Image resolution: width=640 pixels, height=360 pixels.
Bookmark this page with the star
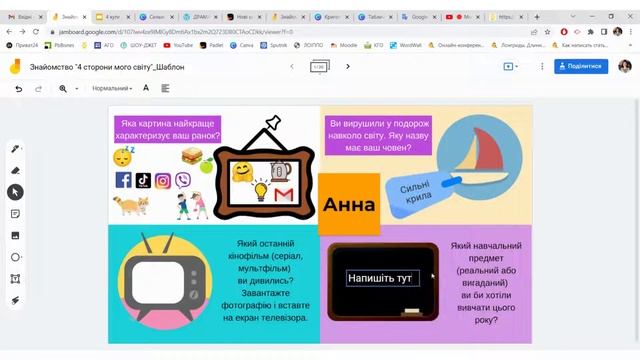point(547,31)
